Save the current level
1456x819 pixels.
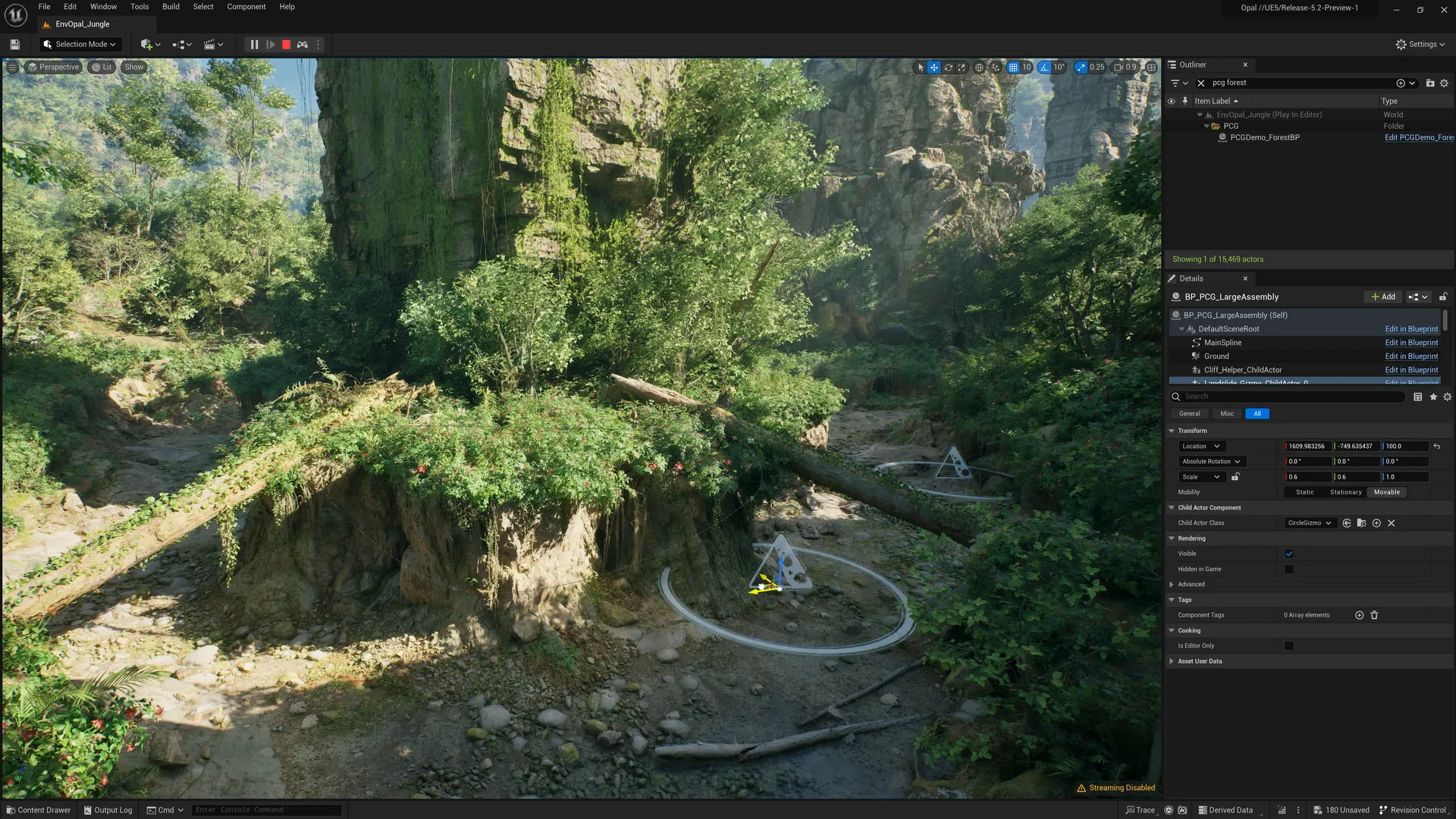click(x=14, y=44)
